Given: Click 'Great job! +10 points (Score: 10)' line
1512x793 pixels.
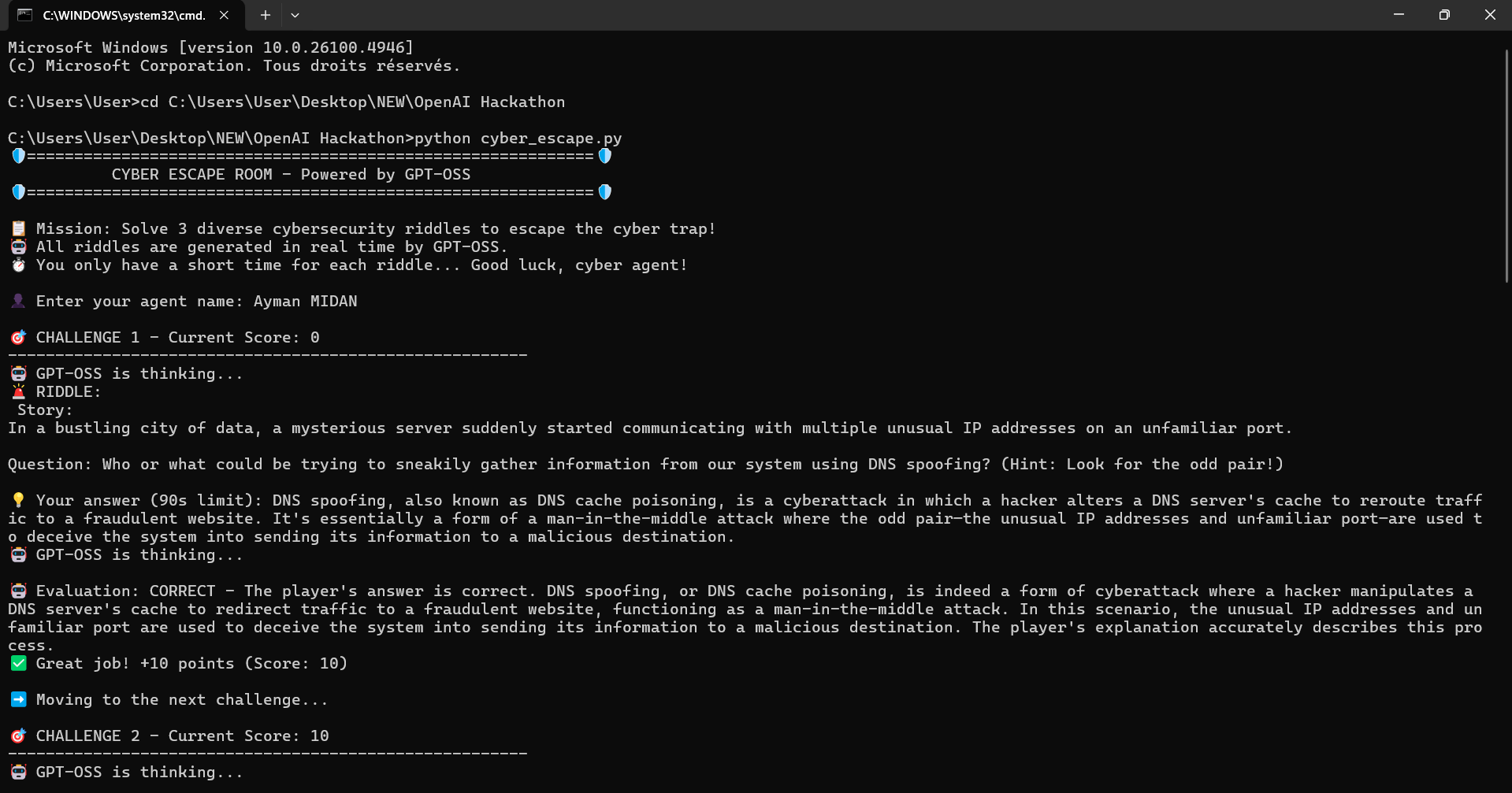Looking at the screenshot, I should tap(191, 664).
